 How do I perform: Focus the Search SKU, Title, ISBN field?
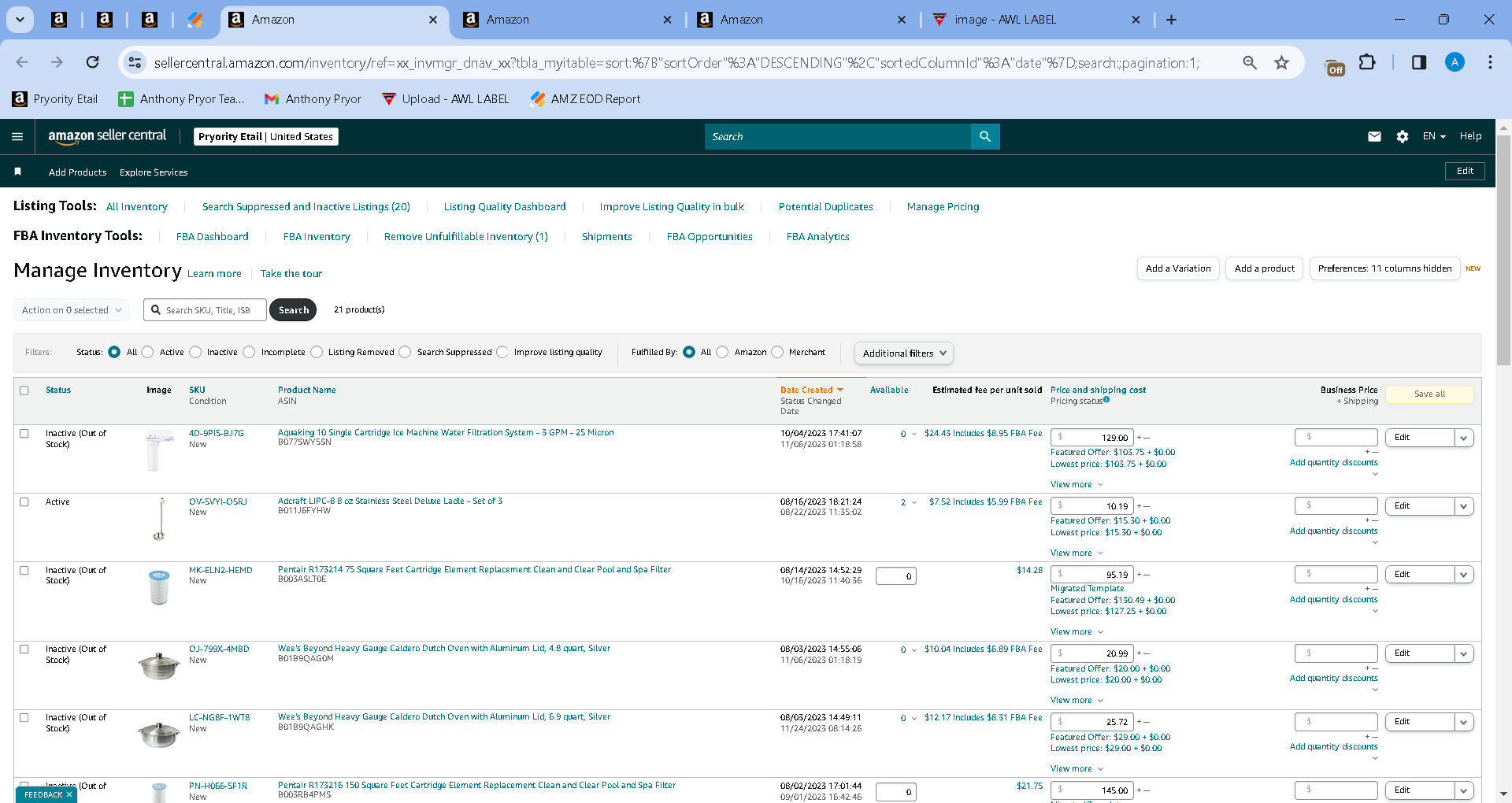(x=206, y=310)
